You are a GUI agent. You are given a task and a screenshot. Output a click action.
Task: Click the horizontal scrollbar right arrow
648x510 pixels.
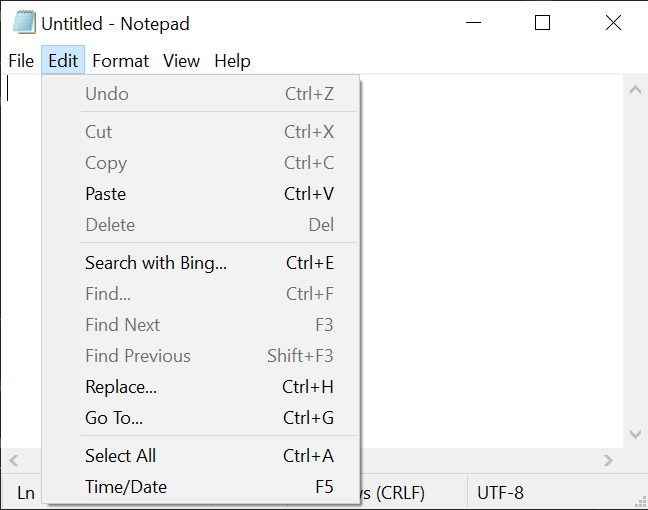tap(608, 461)
